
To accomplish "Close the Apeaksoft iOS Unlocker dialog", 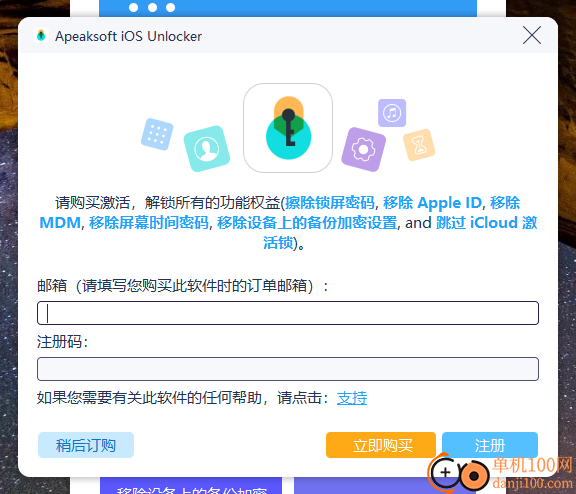I will coord(532,35).
